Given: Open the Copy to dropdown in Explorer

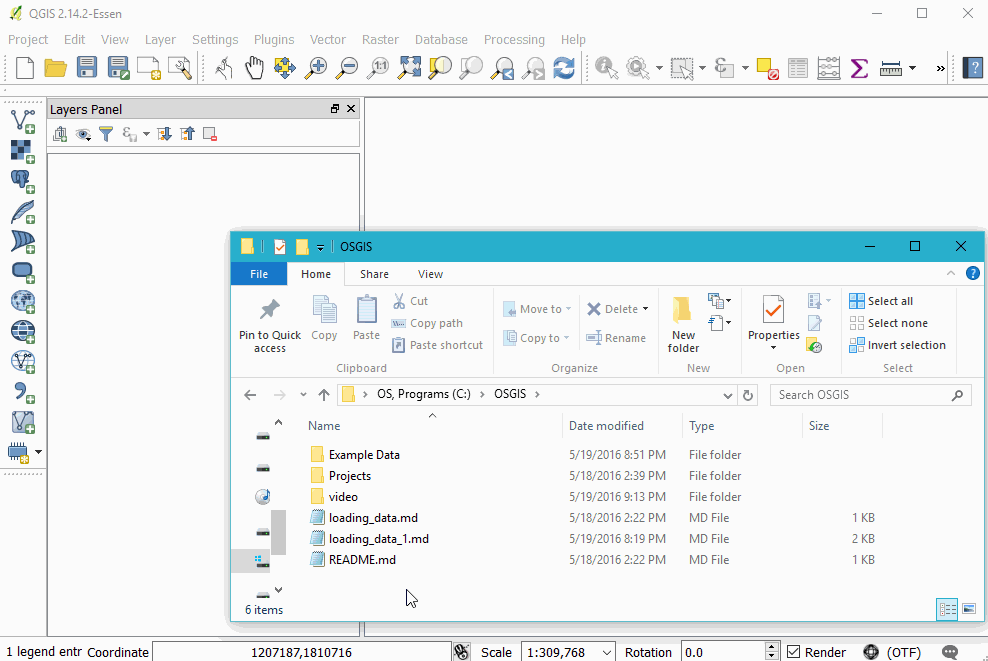Looking at the screenshot, I should 536,338.
